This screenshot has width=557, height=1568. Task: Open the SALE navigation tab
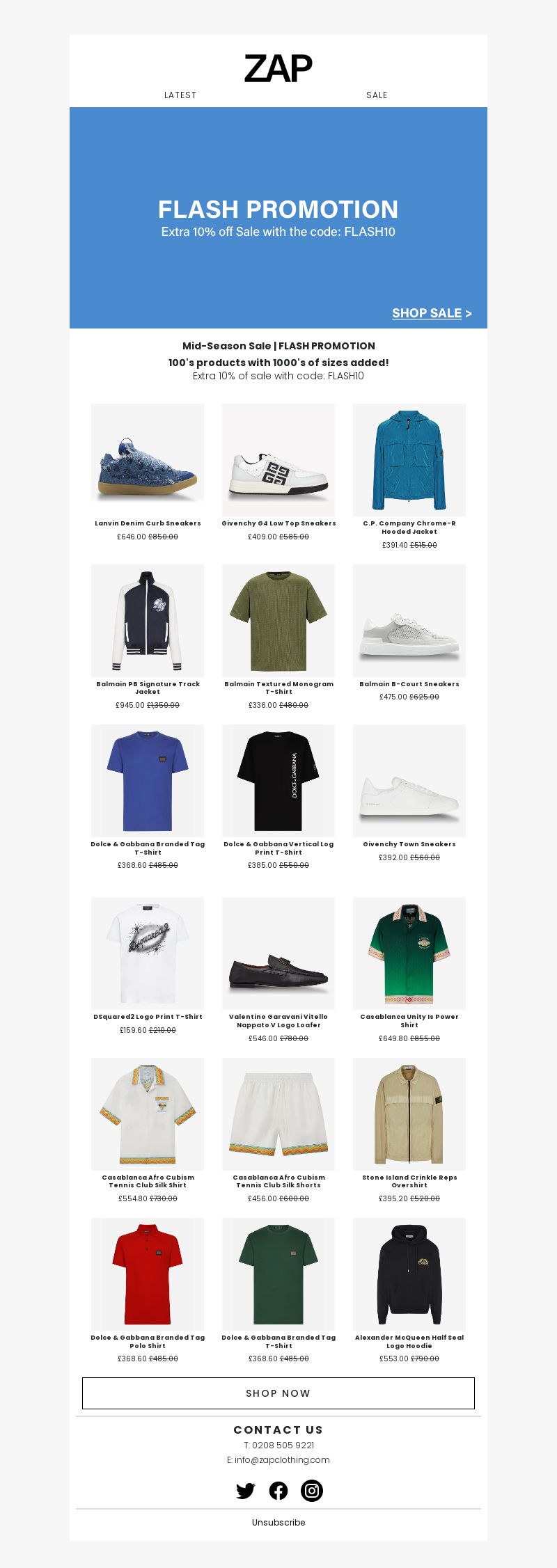(377, 95)
